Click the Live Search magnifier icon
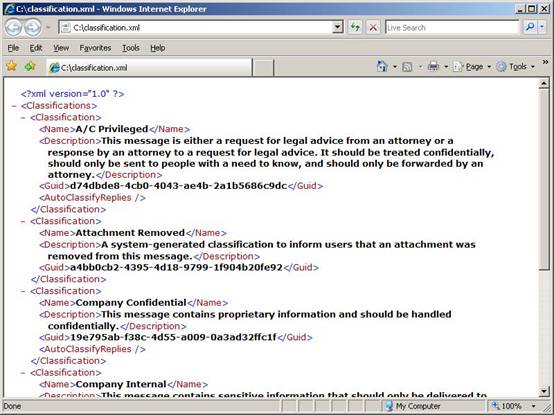554x415 pixels. click(530, 27)
